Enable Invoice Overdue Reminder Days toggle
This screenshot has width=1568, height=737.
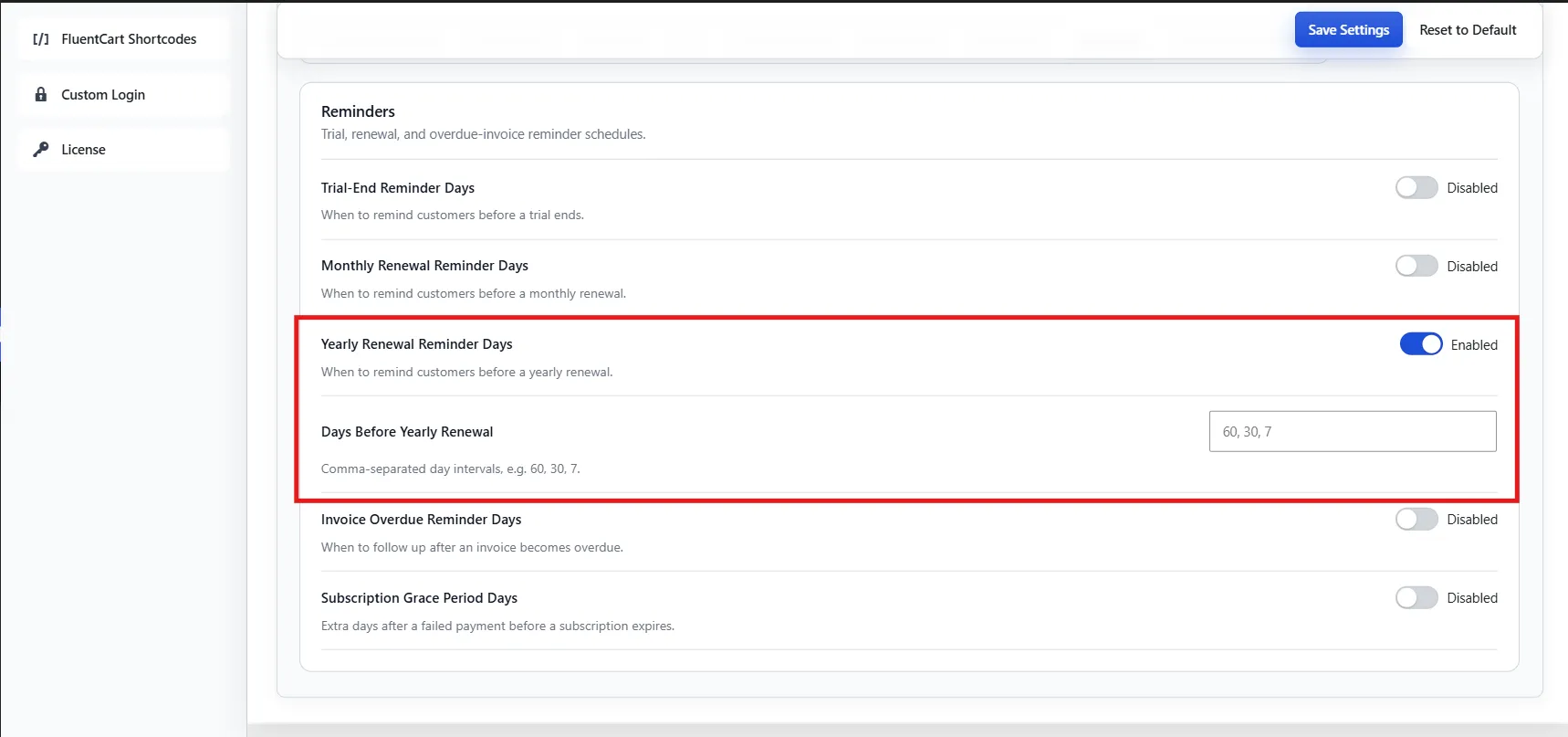point(1416,519)
